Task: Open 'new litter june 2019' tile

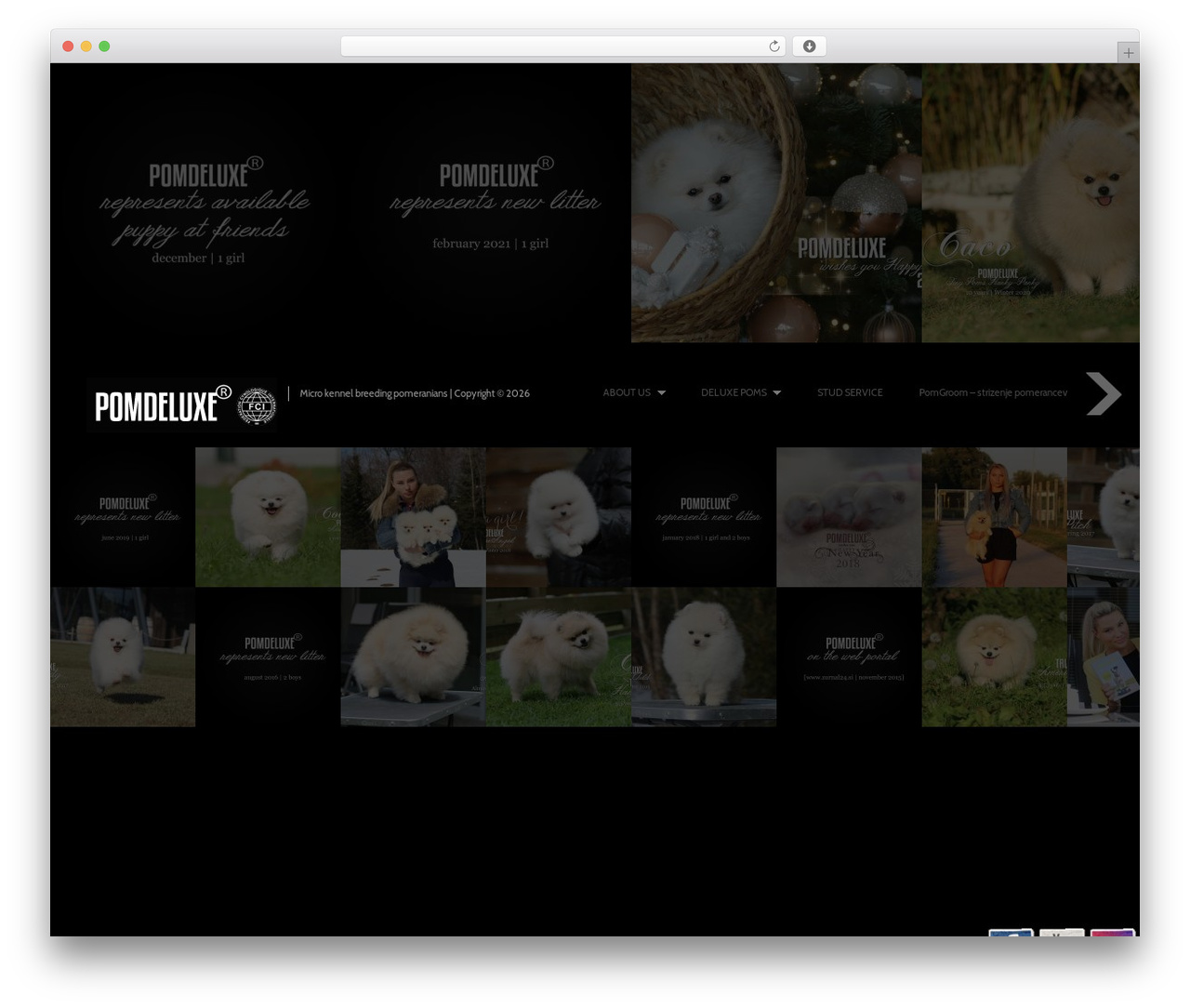Action: tap(123, 517)
